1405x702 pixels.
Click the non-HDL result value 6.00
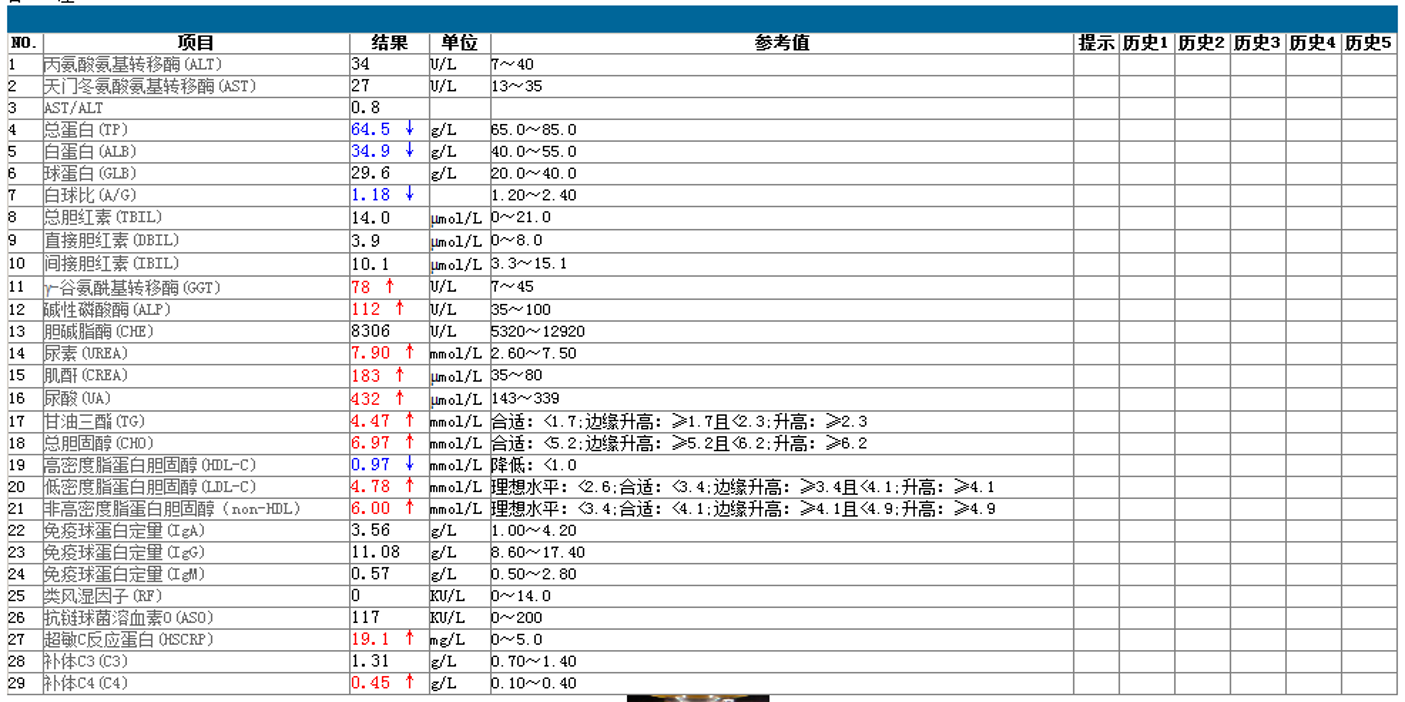370,509
